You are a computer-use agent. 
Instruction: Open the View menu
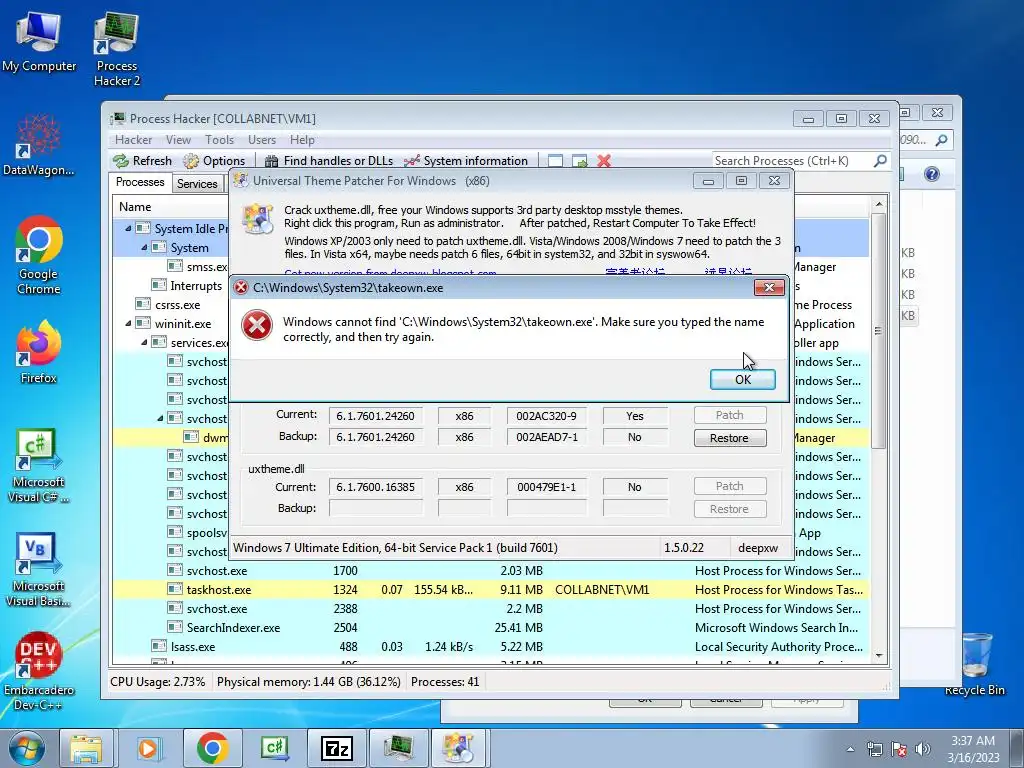pos(178,140)
